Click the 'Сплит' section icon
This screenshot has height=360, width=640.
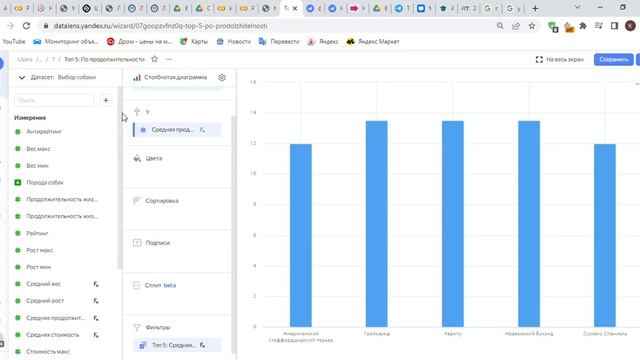pos(137,285)
